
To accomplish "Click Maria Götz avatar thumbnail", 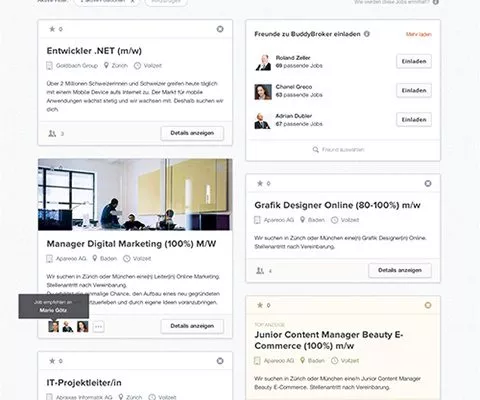I will pos(53,326).
